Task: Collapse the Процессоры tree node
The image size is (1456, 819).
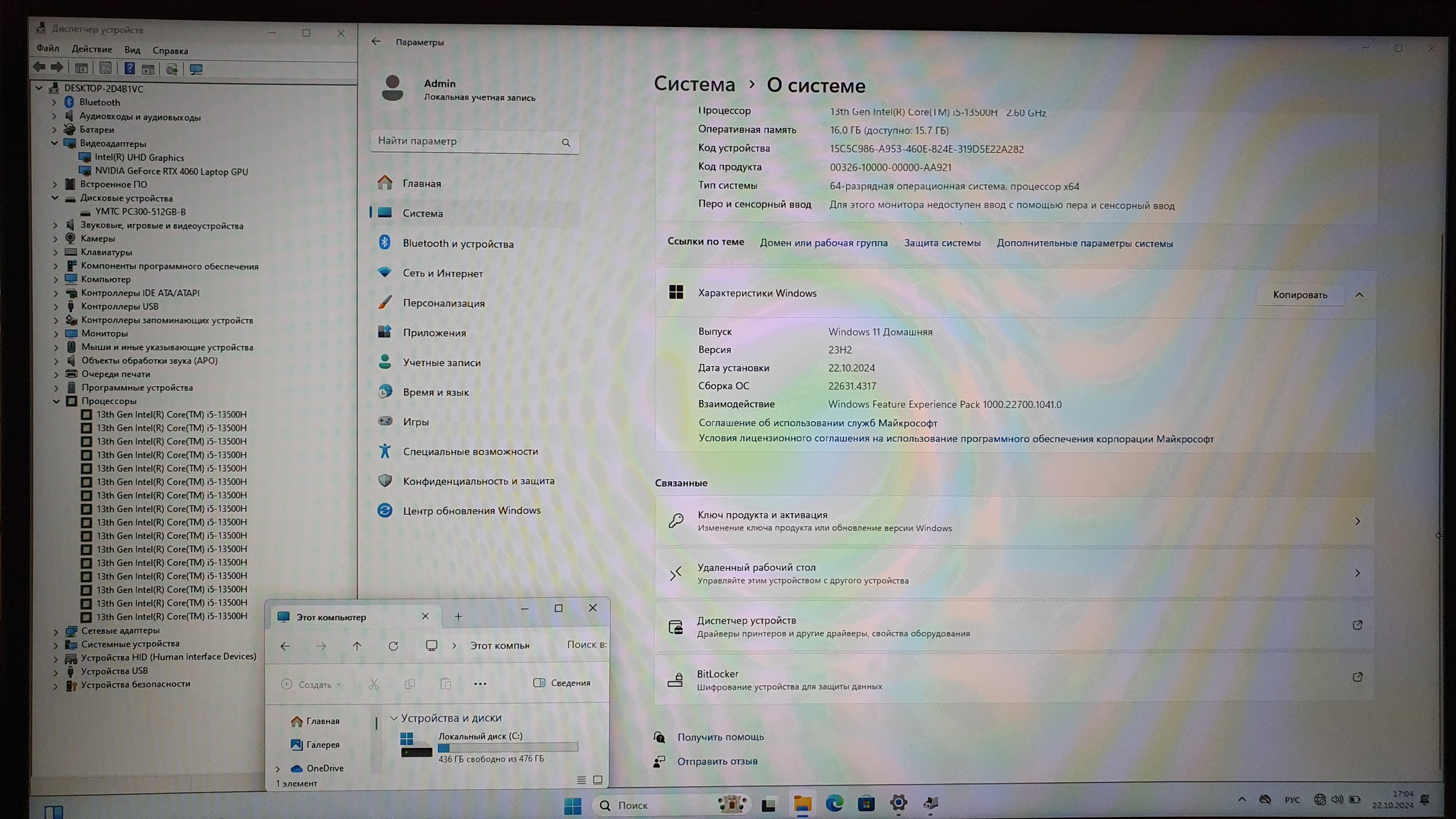Action: (x=56, y=401)
